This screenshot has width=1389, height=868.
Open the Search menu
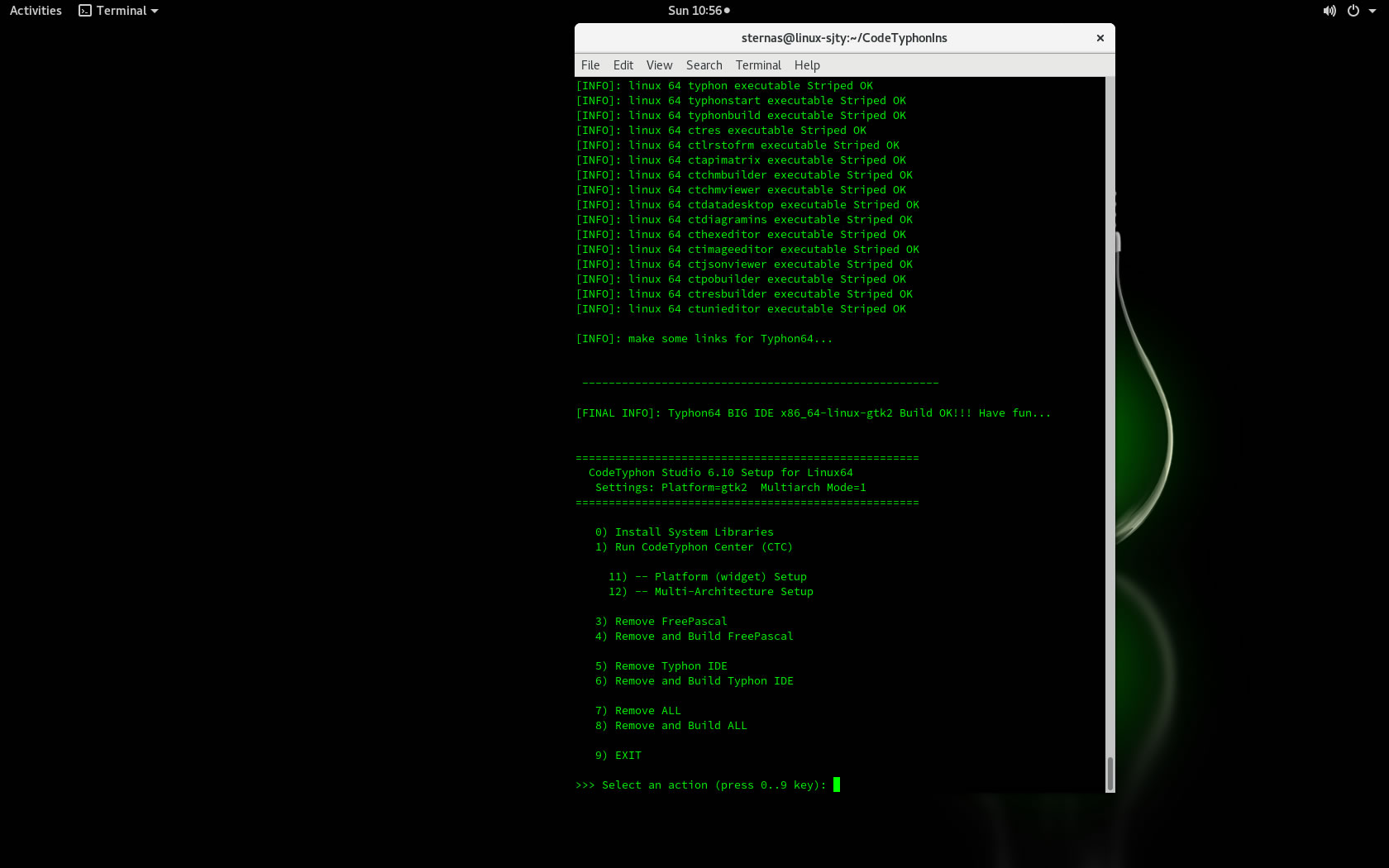point(704,65)
